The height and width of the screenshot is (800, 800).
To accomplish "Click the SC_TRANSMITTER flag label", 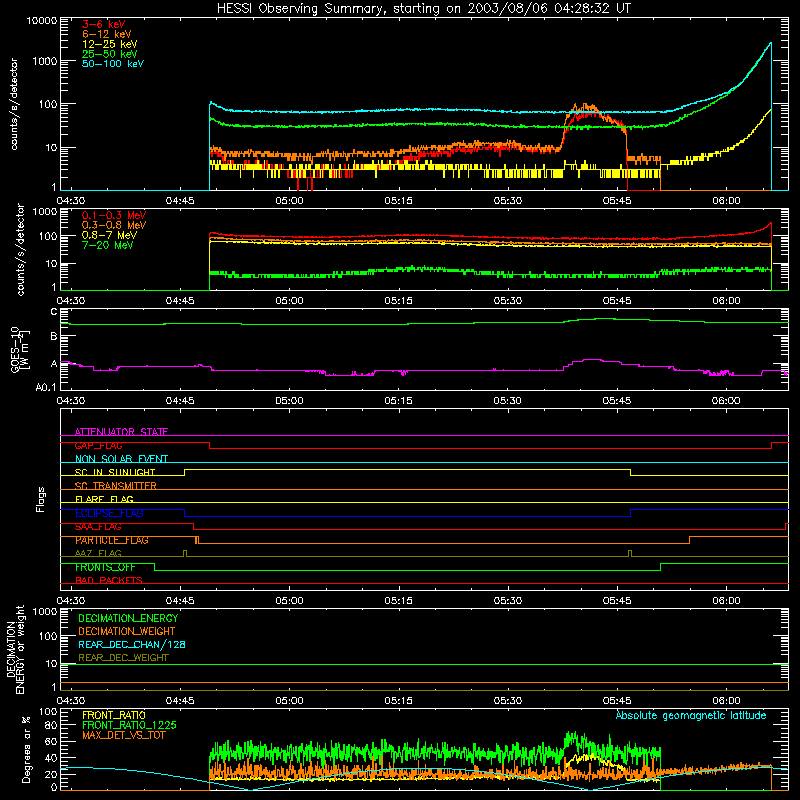I will (x=116, y=486).
